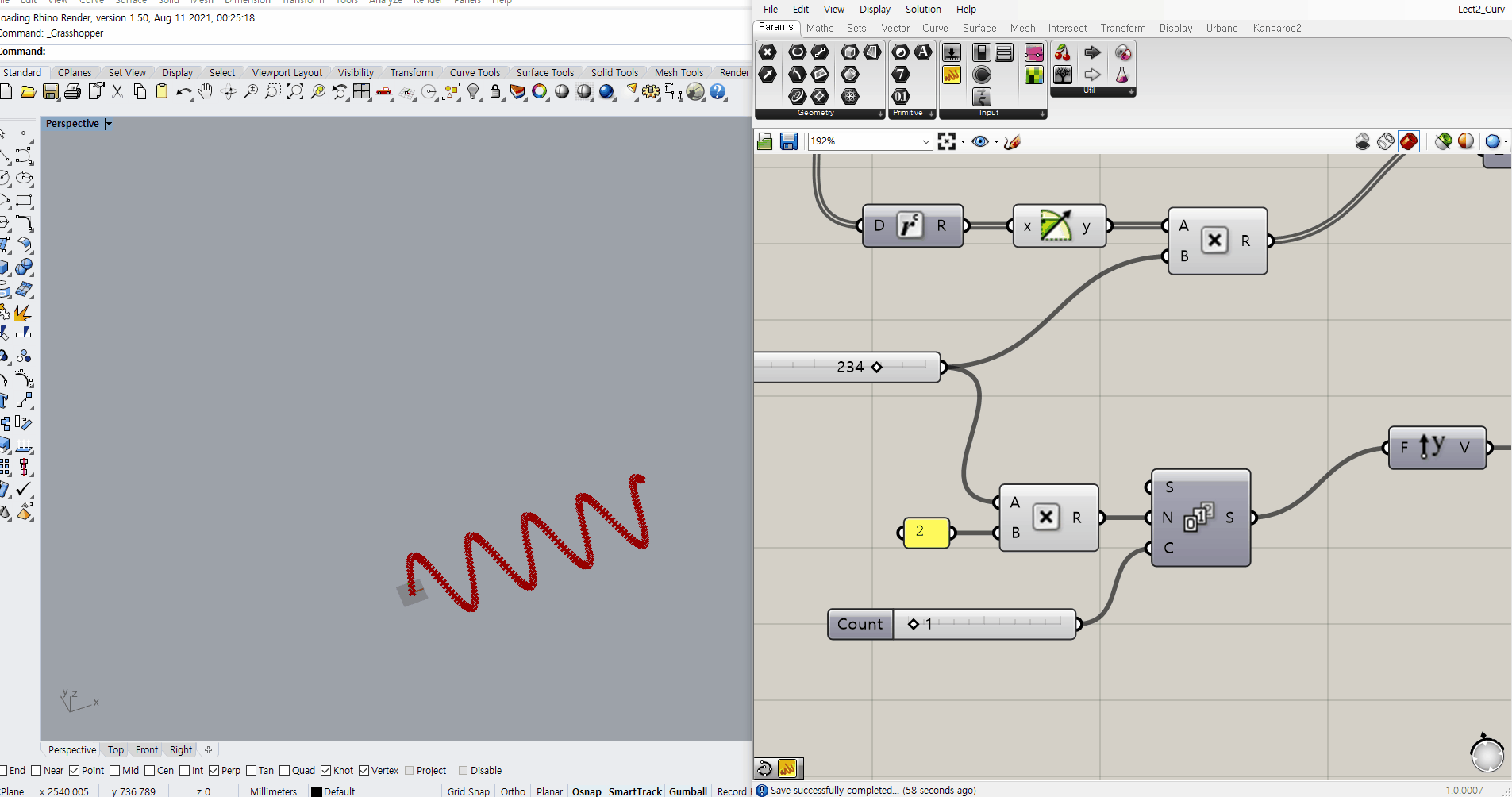The image size is (1512, 797).
Task: Select the yellow Graph Mapper input icon
Action: point(952,75)
